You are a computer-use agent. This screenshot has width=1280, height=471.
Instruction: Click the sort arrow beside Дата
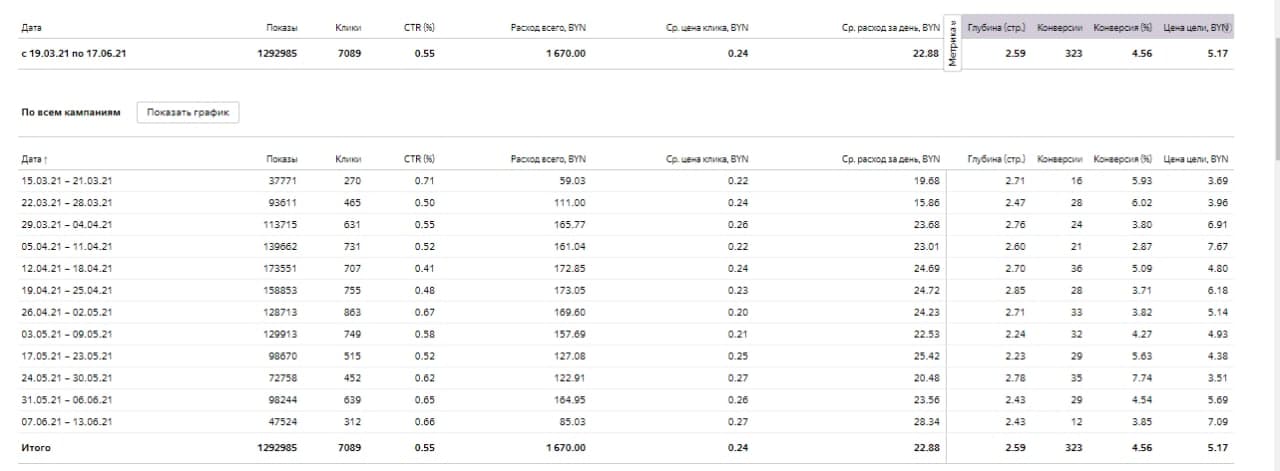(47, 159)
